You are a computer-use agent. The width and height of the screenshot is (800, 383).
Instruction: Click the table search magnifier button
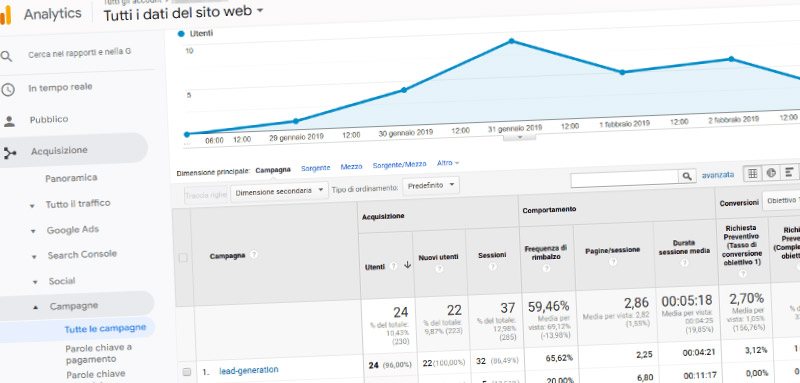[x=687, y=176]
